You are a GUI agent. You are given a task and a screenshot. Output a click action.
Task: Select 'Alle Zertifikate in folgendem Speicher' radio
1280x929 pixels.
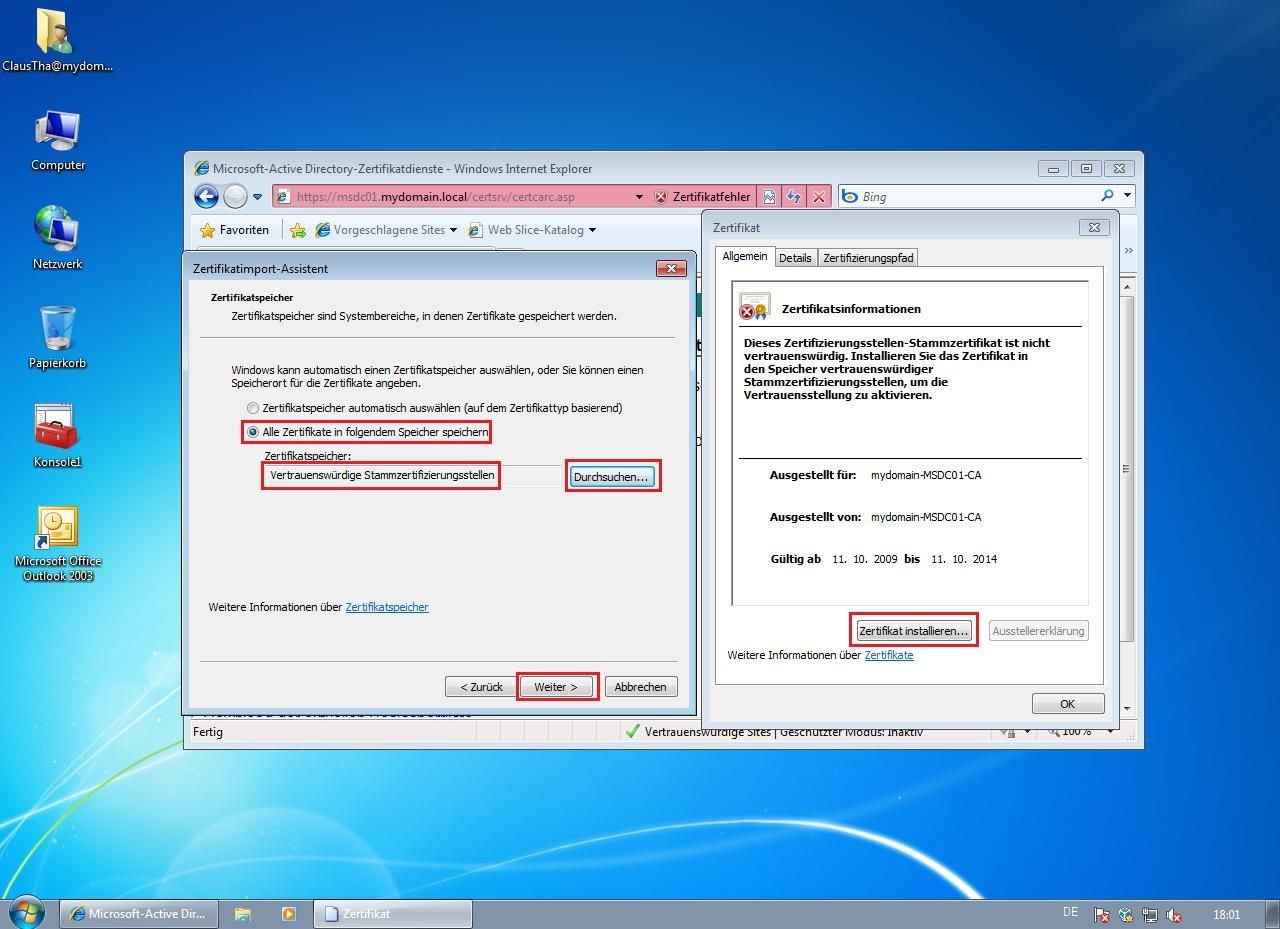[252, 432]
